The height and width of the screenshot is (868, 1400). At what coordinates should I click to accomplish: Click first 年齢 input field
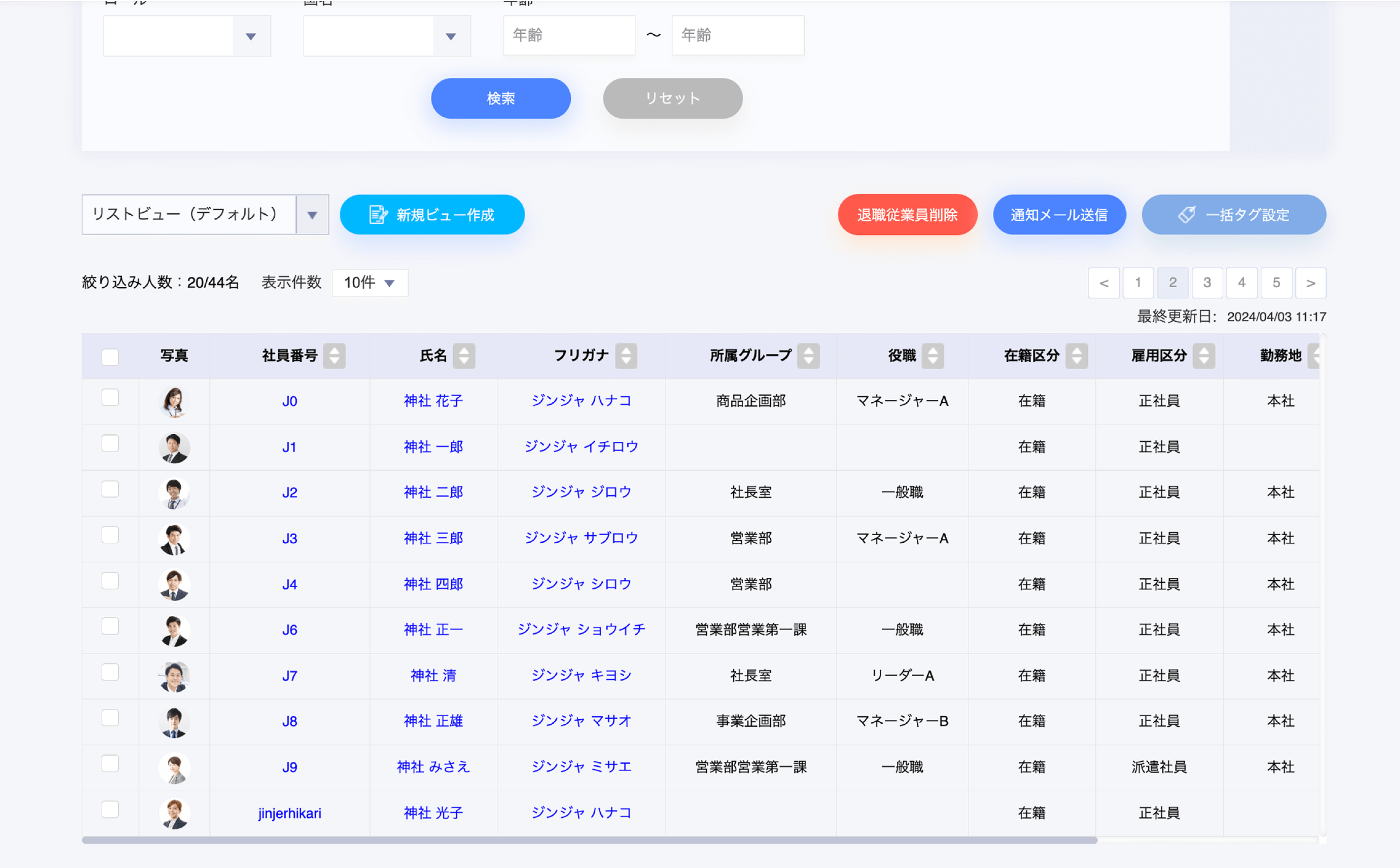tap(568, 36)
